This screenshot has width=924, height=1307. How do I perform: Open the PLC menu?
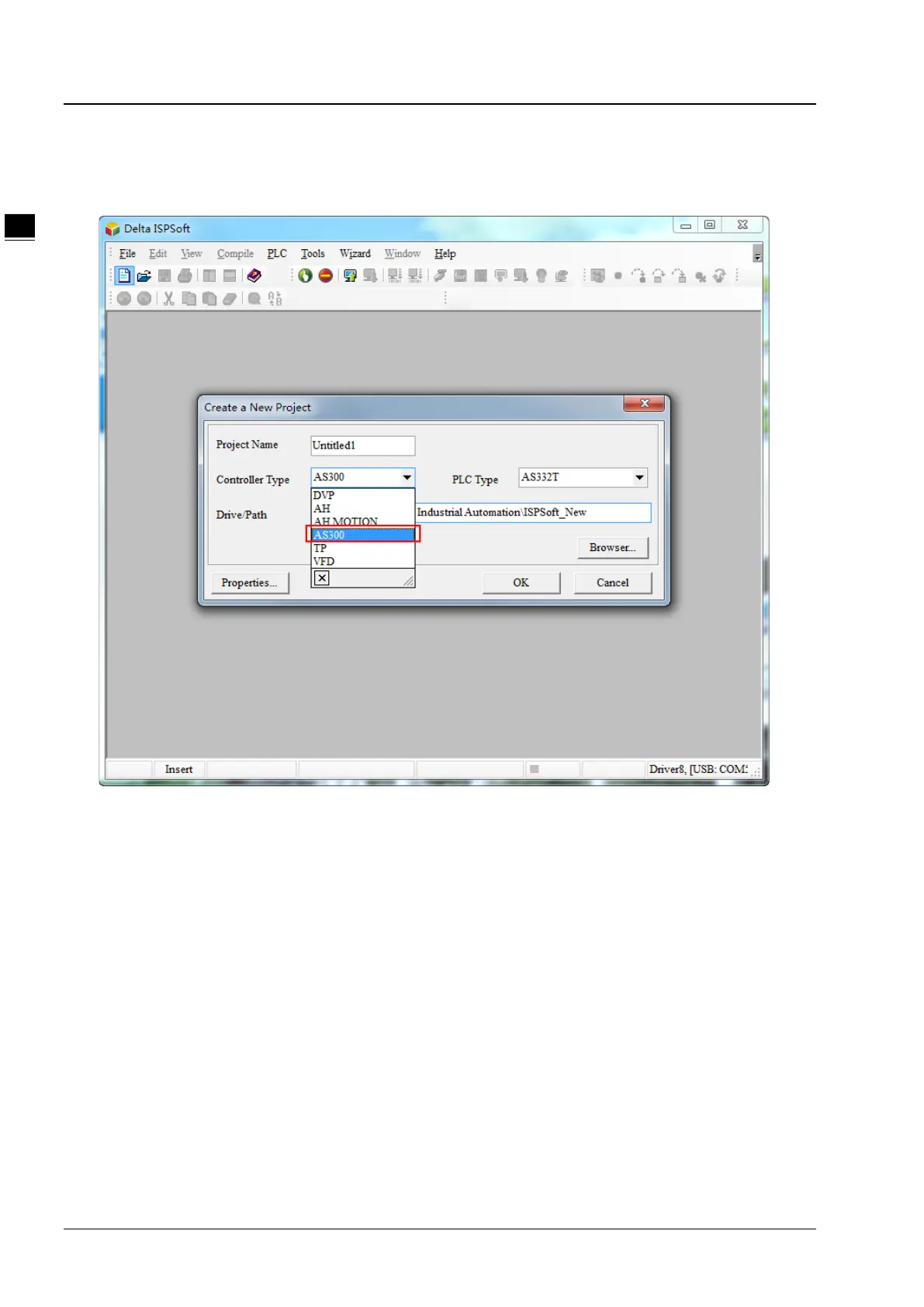click(x=277, y=254)
